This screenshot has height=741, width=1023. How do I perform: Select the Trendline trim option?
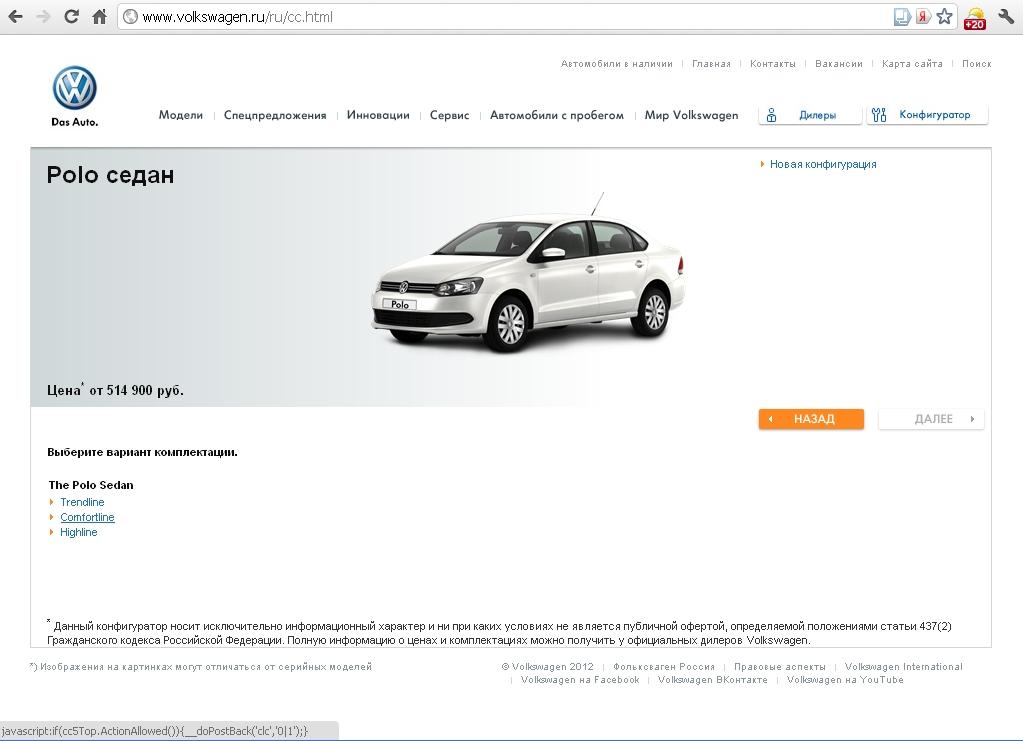tap(82, 502)
